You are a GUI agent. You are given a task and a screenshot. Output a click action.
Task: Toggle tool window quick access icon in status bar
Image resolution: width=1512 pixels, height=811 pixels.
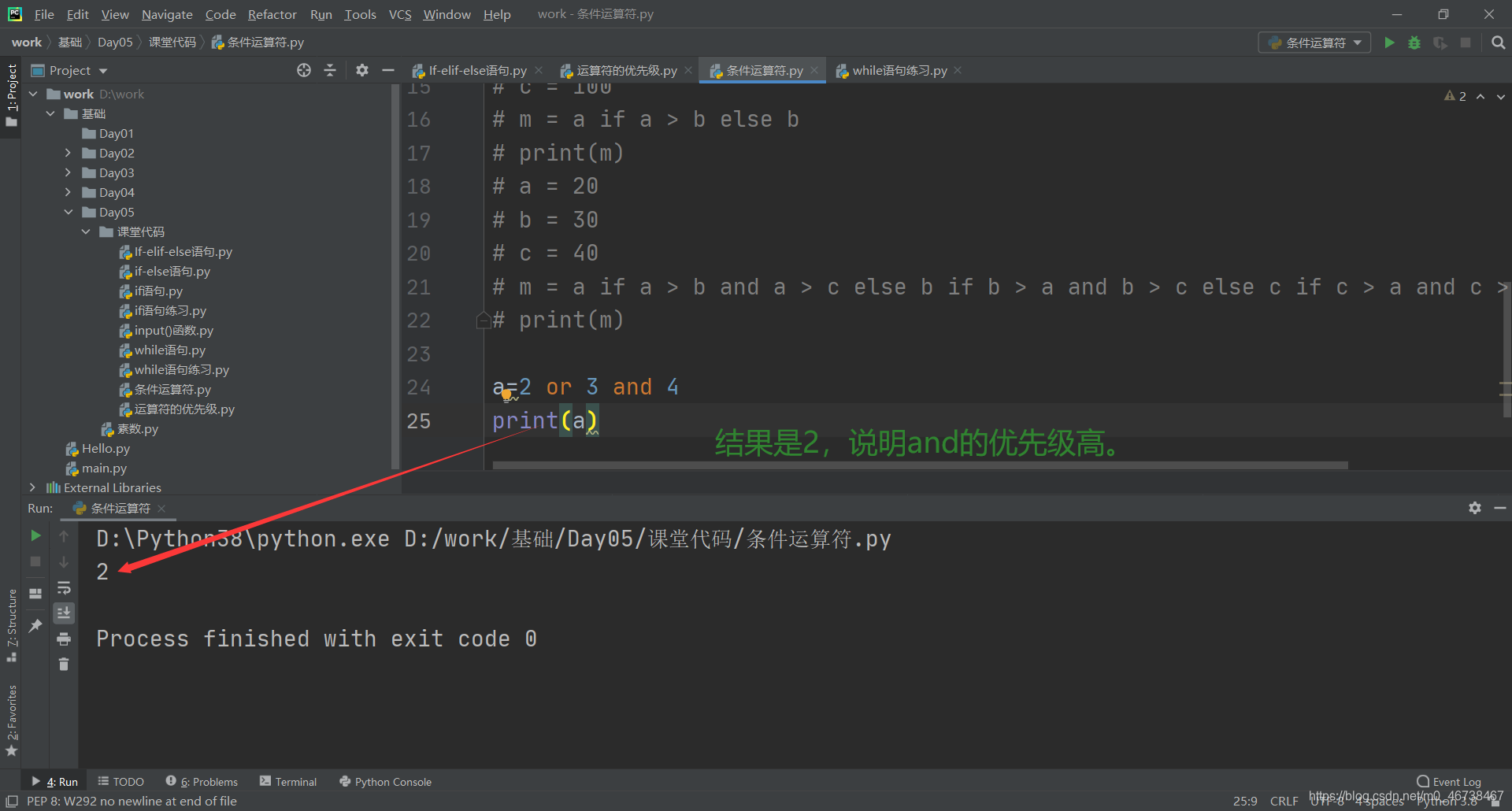click(12, 801)
